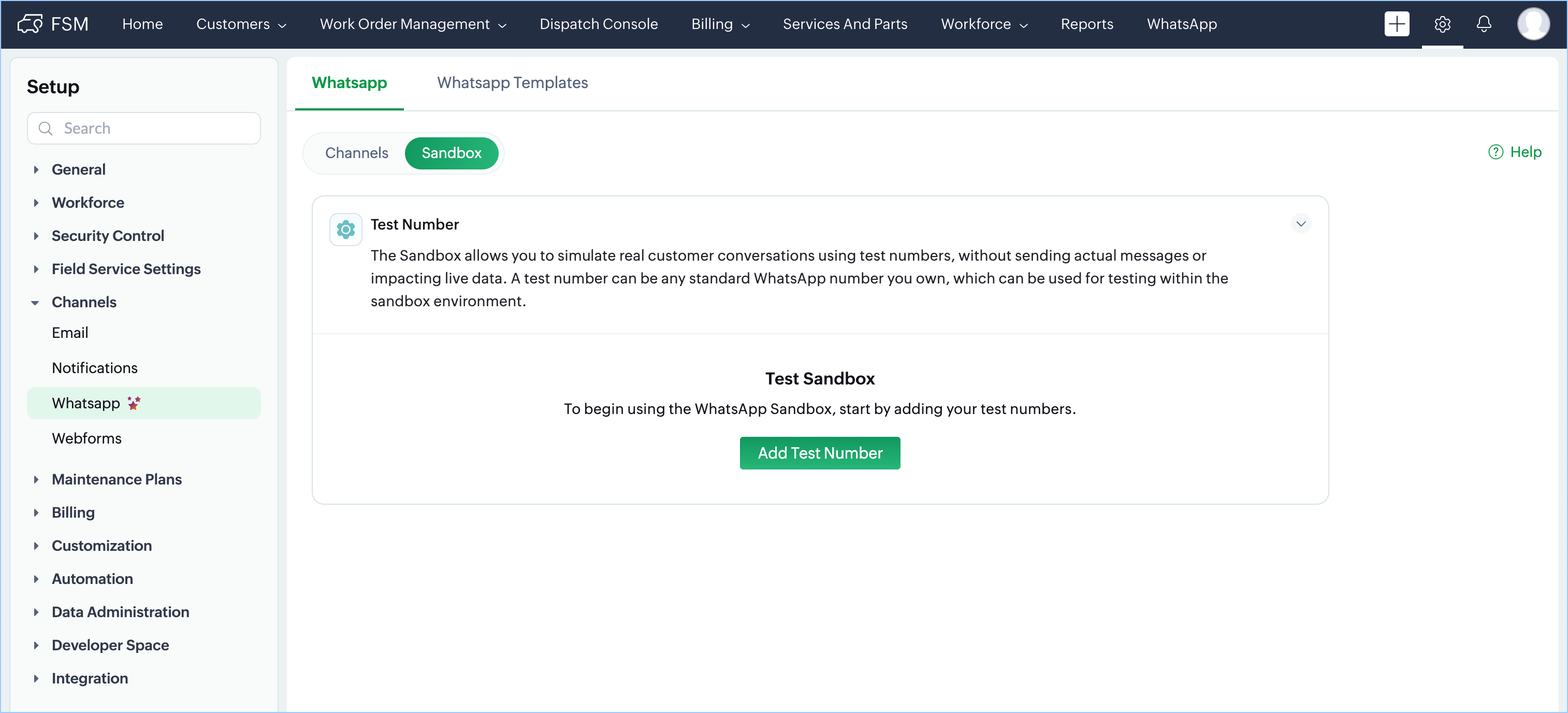
Task: Select Whatsapp in the Setup sidebar
Action: (x=143, y=403)
